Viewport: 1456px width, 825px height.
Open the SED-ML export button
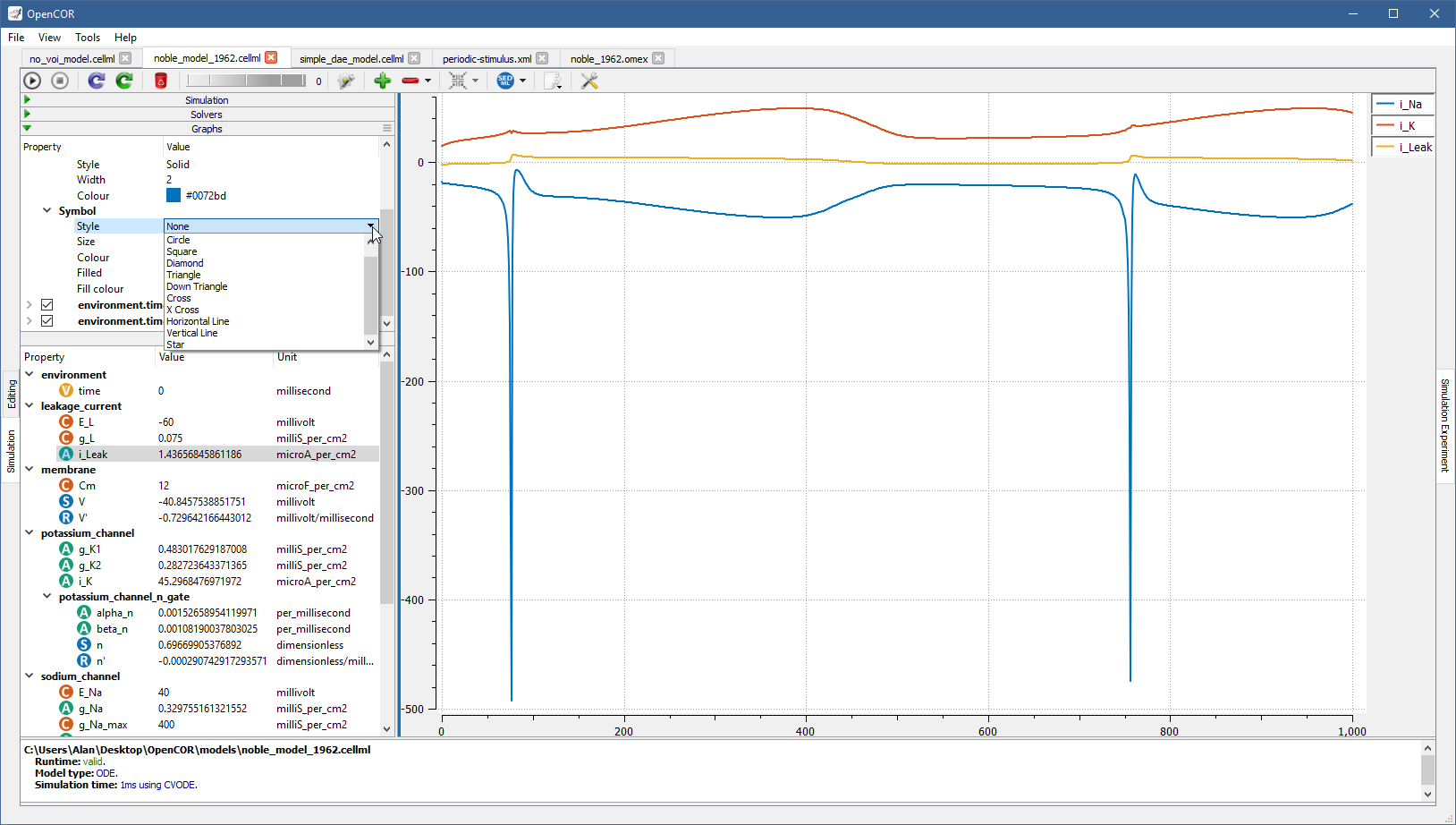505,81
